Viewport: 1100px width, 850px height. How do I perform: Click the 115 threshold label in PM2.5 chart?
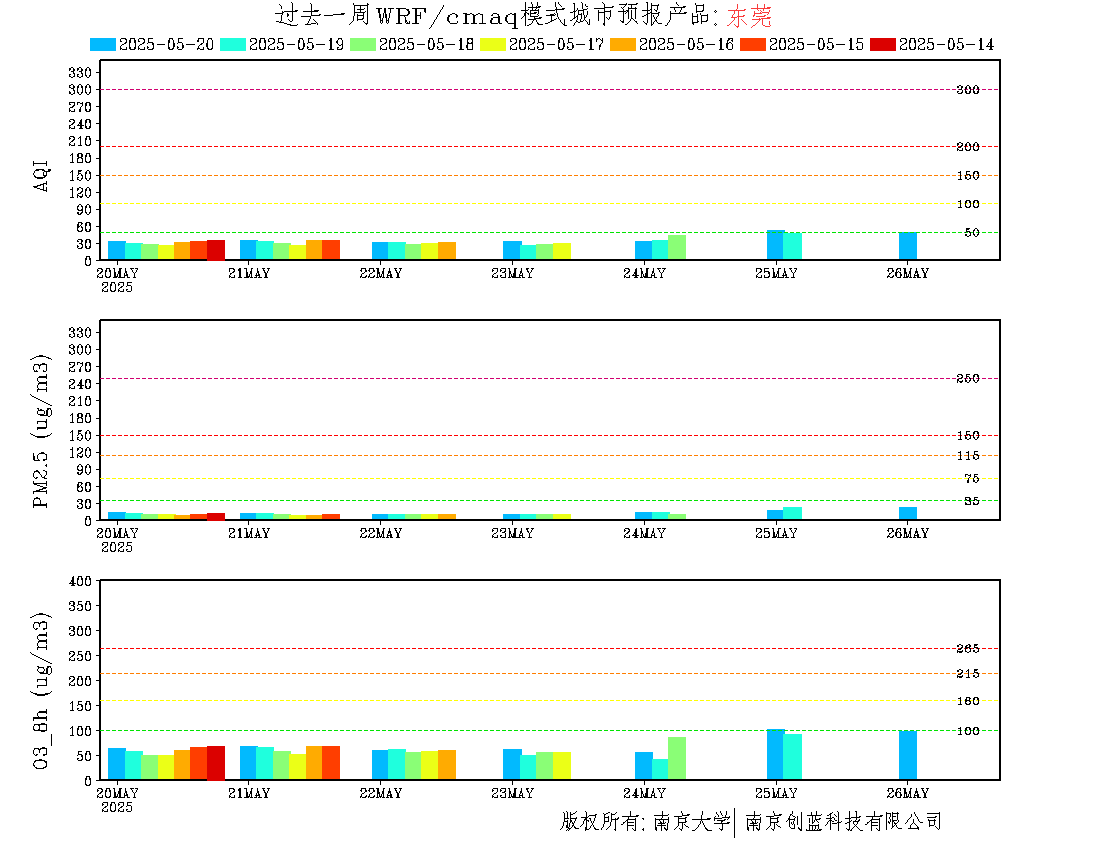point(968,456)
